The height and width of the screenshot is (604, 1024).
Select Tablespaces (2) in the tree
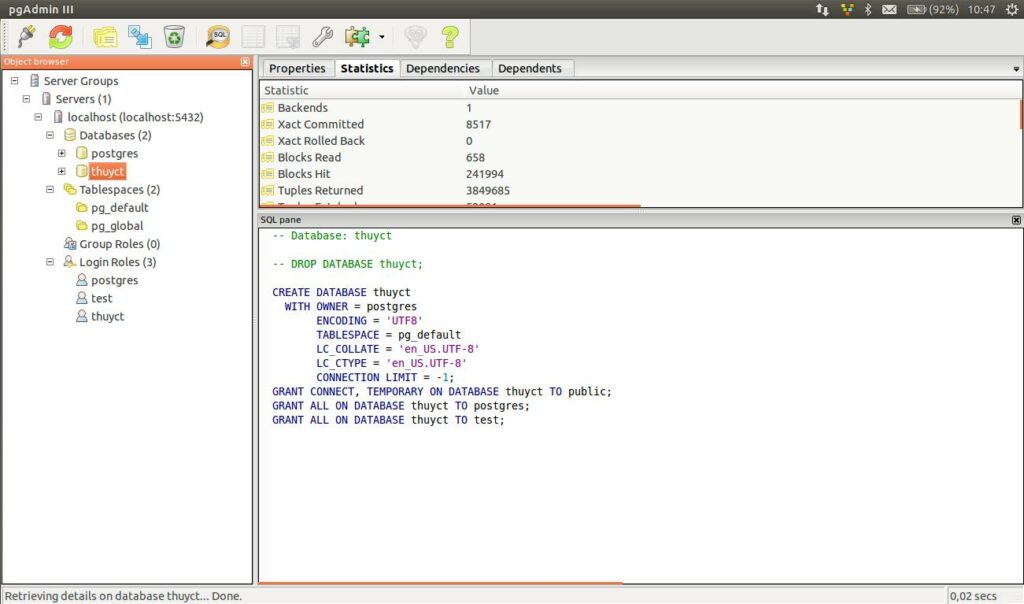coord(120,189)
